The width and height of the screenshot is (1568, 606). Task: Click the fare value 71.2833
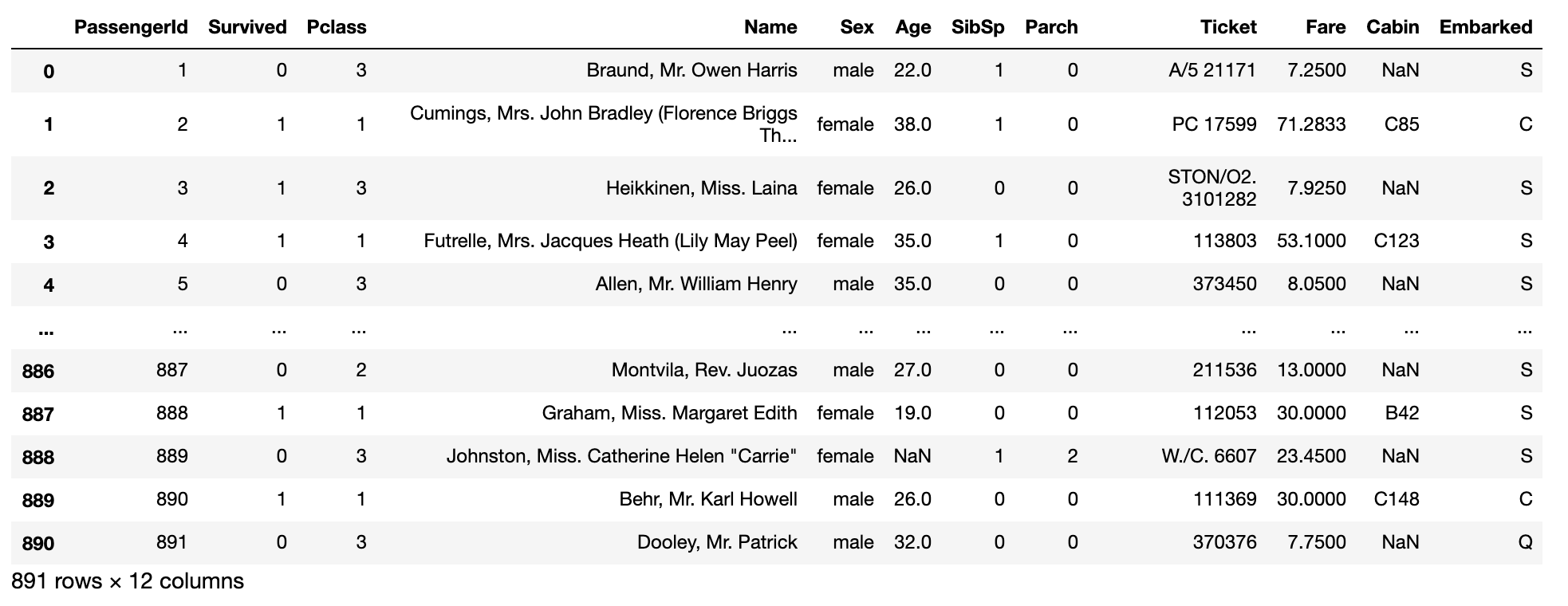point(1311,124)
